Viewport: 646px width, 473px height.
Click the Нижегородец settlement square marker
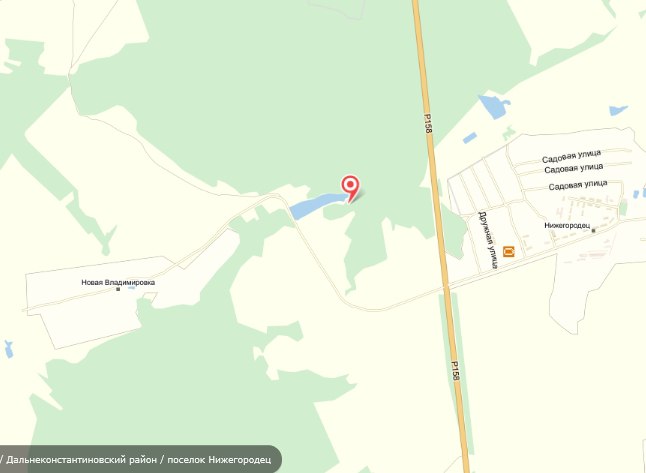pyautogui.click(x=593, y=231)
